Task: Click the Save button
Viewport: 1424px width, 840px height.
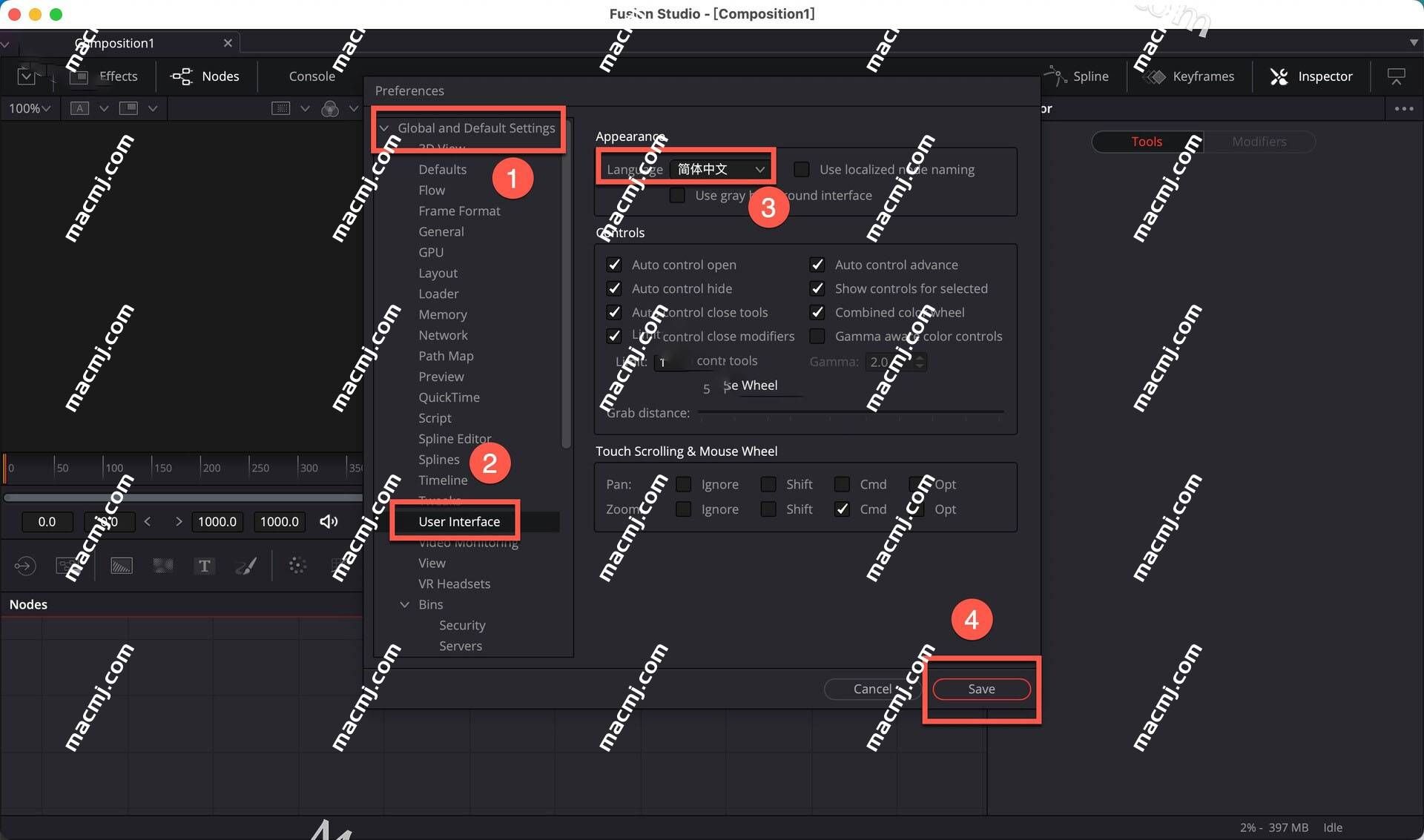Action: [981, 689]
